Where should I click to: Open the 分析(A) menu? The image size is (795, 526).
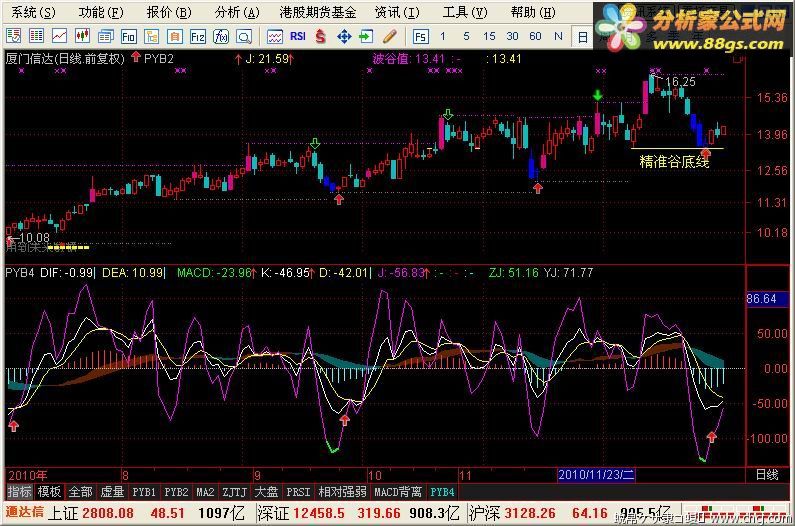(237, 12)
